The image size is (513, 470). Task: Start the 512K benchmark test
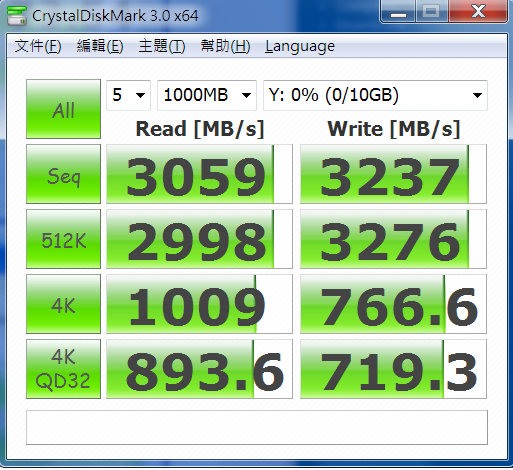pyautogui.click(x=63, y=239)
